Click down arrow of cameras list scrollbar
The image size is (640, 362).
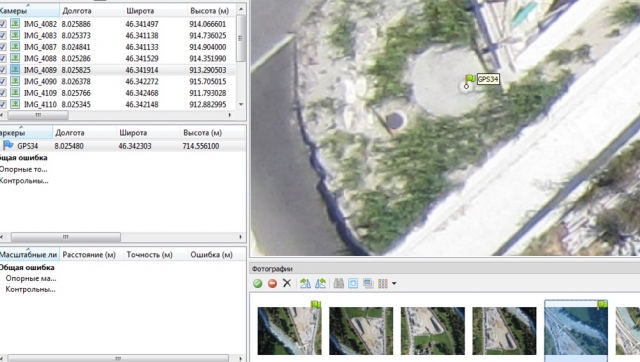241,104
